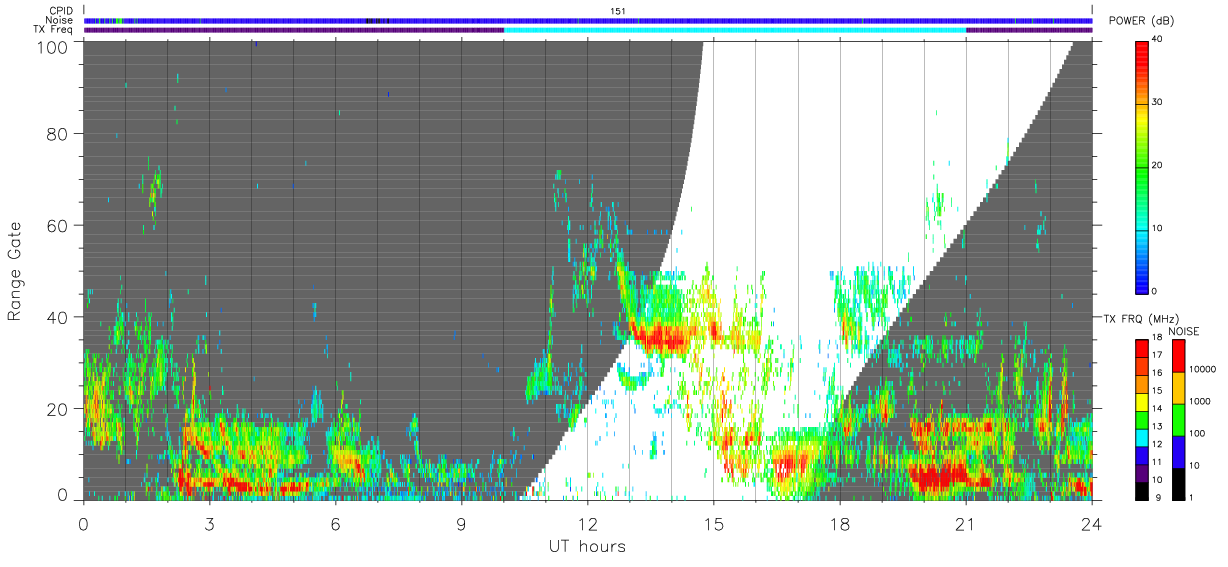Click the x-axis tick label '15'
The height and width of the screenshot is (567, 1228).
pos(714,523)
